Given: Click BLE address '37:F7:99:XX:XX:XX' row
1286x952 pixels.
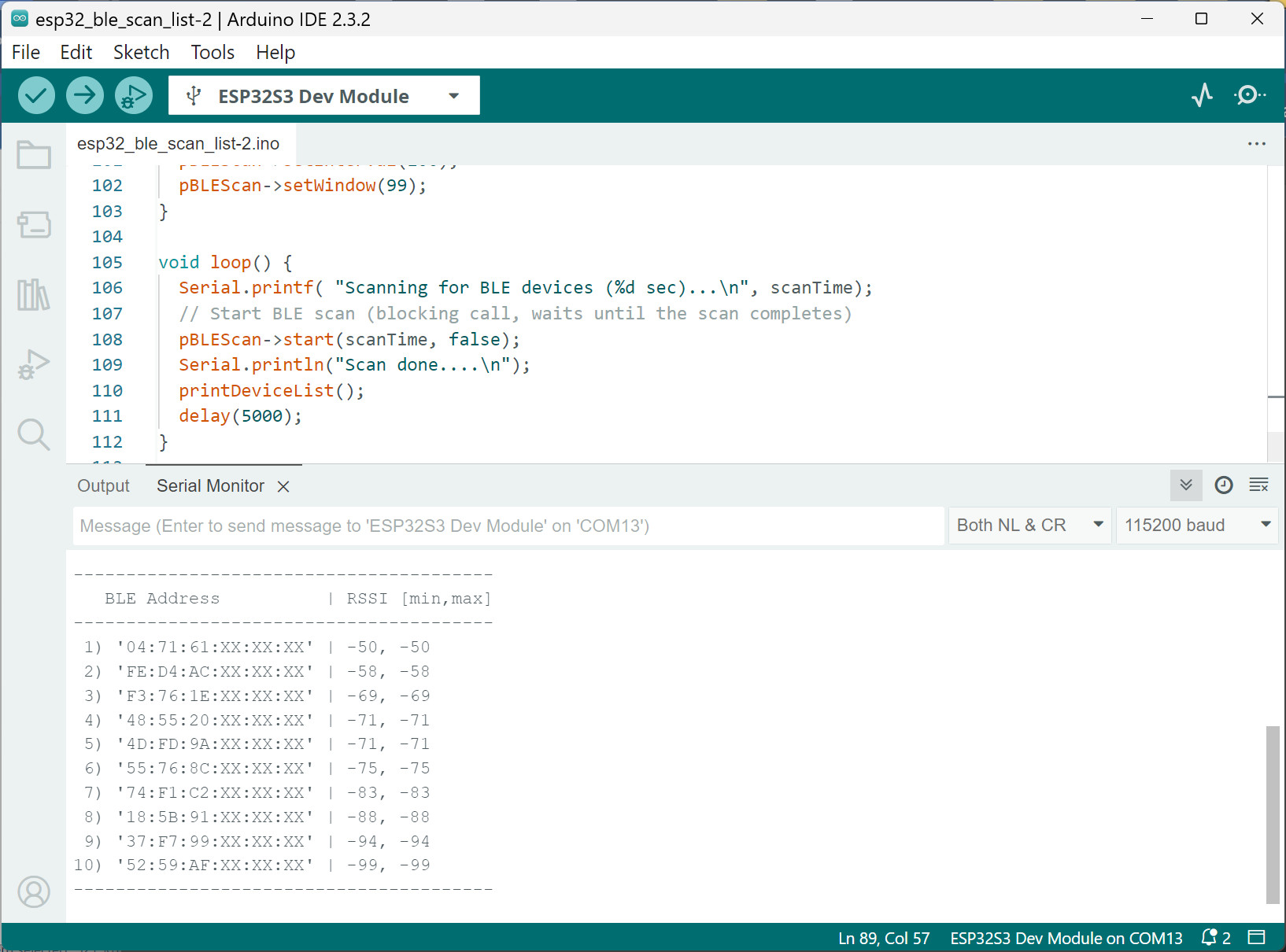Looking at the screenshot, I should tap(257, 842).
